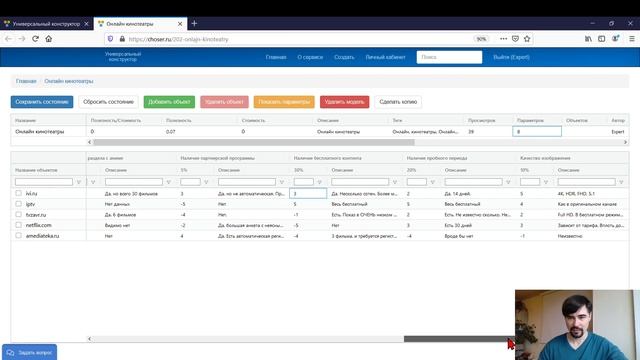640x360 pixels.
Task: Change the 90% page zoom indicator
Action: [x=482, y=39]
